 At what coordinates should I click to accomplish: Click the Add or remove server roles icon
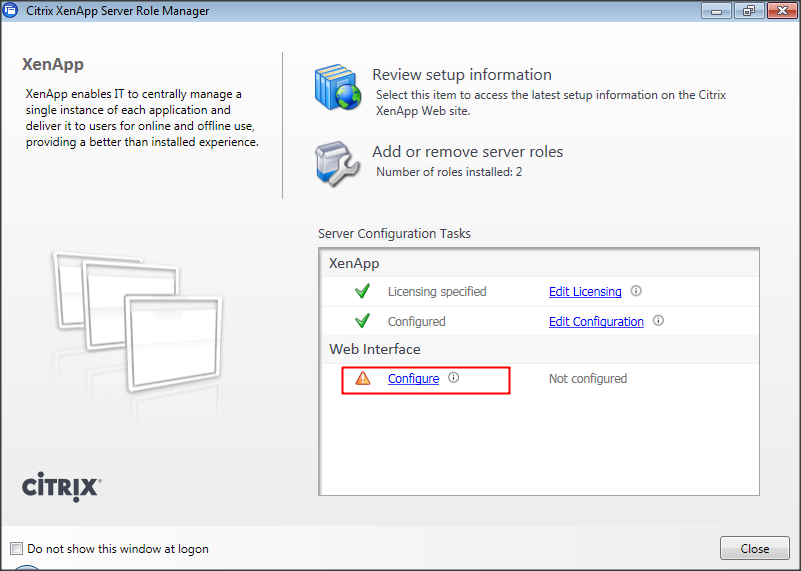pos(336,162)
